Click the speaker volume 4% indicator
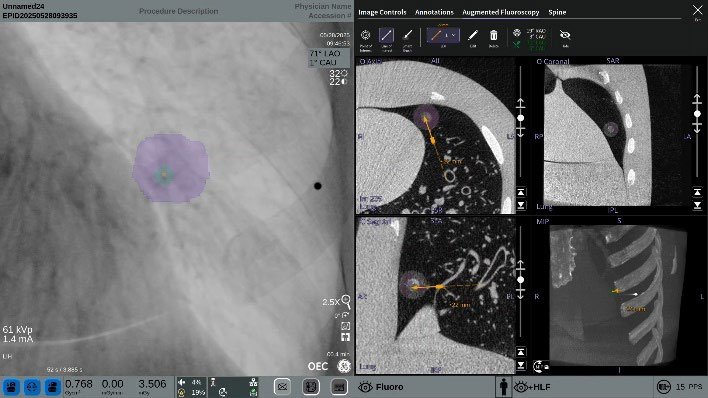The height and width of the screenshot is (398, 708). coord(190,382)
